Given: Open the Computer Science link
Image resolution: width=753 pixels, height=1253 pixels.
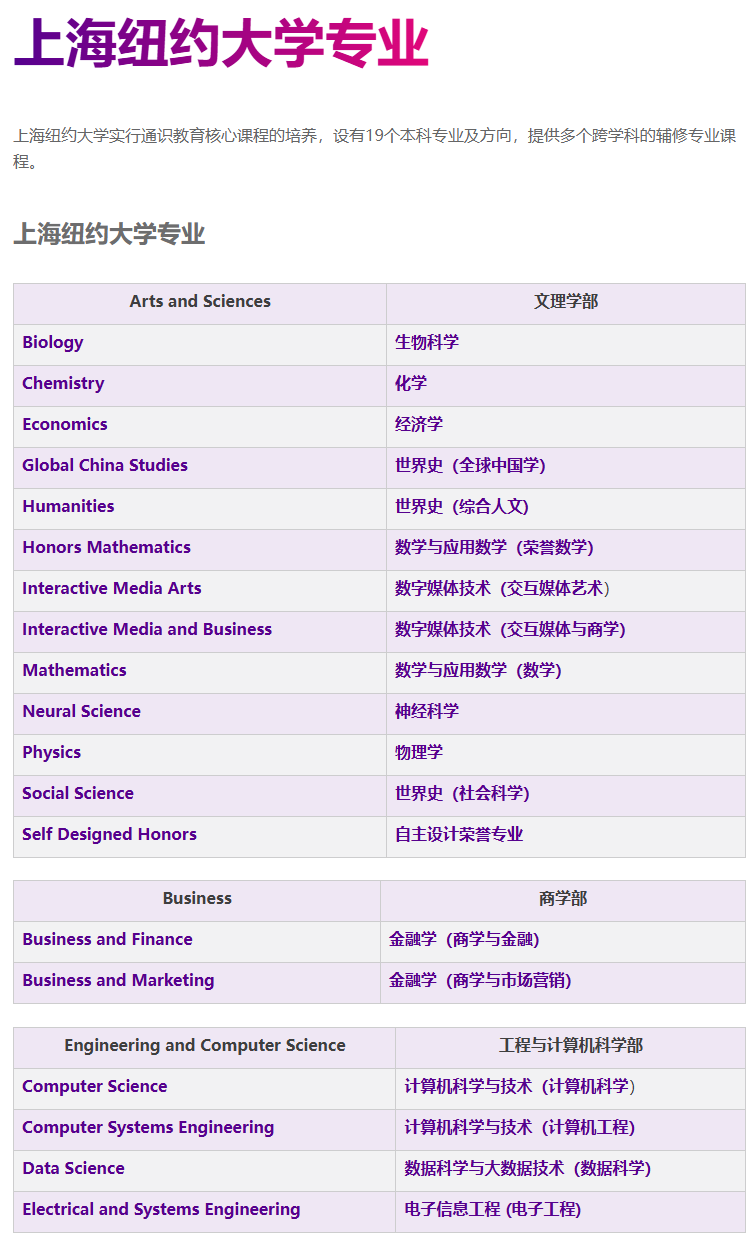Looking at the screenshot, I should [95, 1086].
